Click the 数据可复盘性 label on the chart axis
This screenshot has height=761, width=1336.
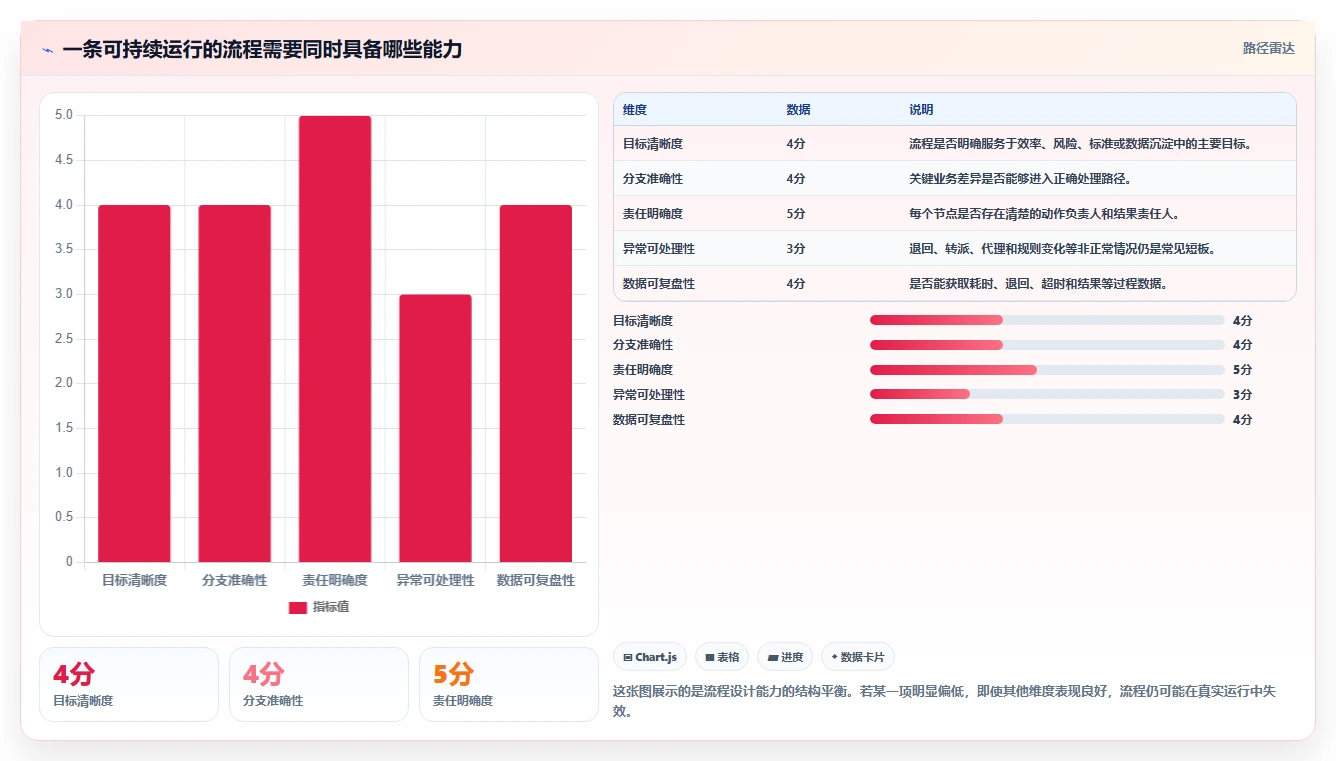tap(536, 580)
